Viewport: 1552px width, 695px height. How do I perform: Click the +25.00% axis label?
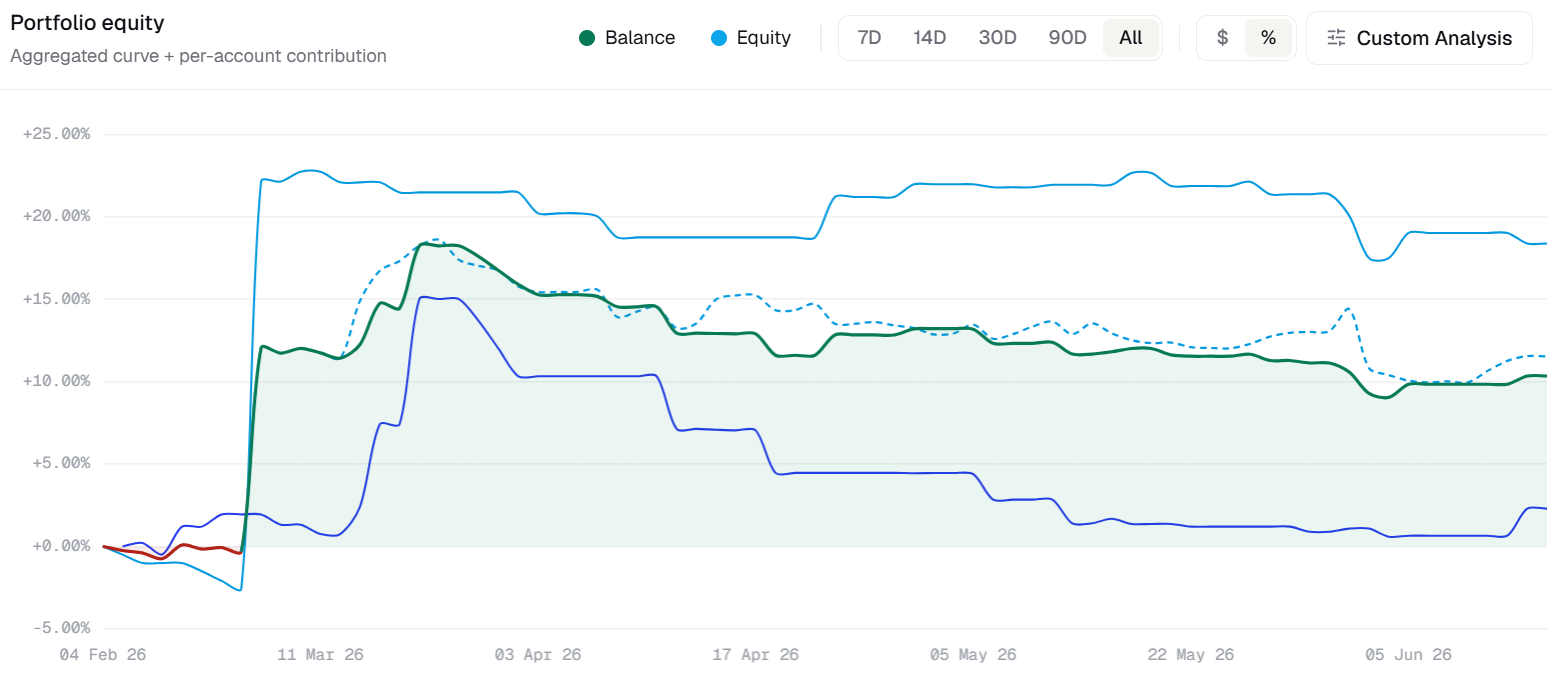coord(56,134)
